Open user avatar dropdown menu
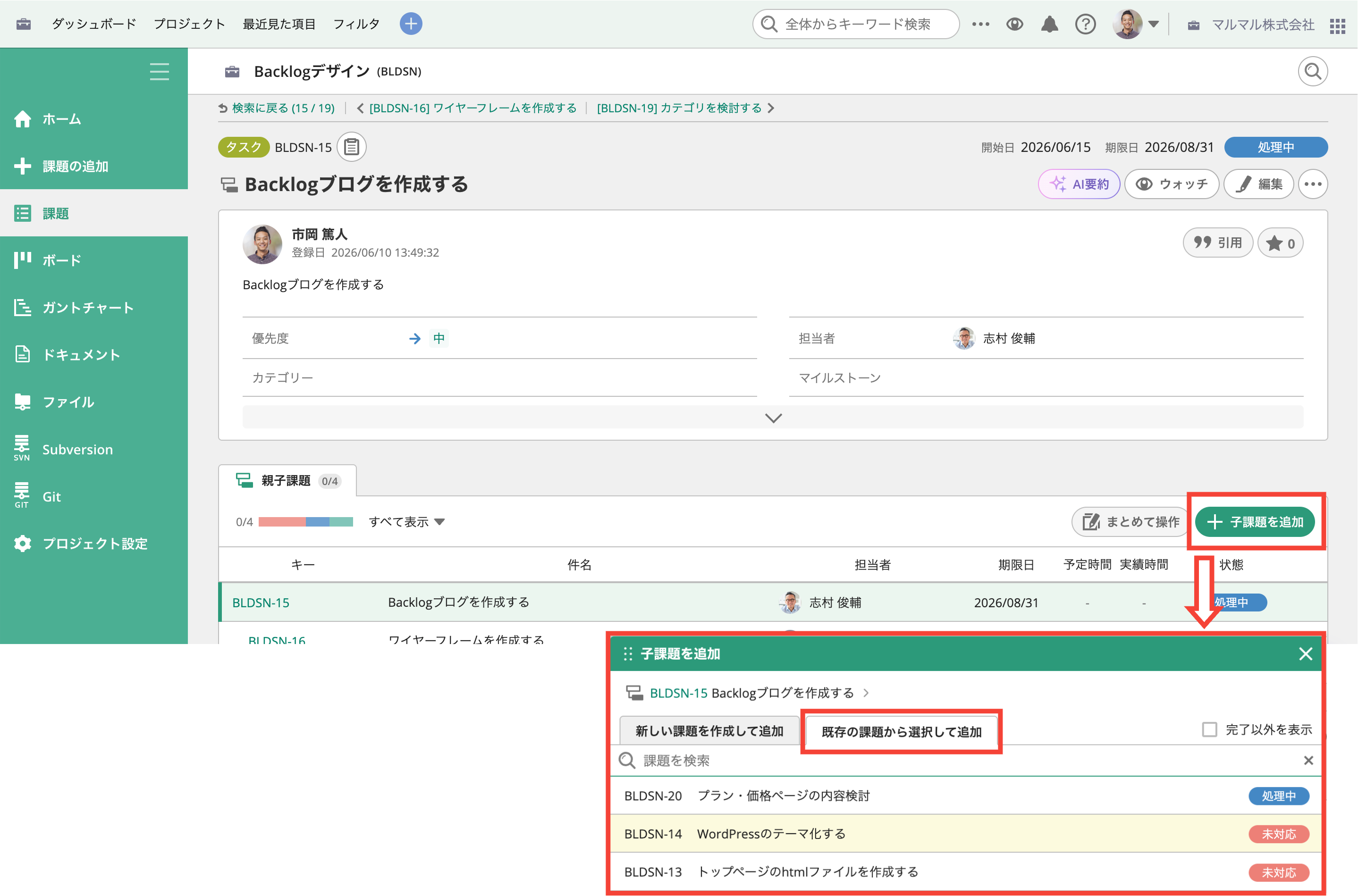 coord(1136,24)
